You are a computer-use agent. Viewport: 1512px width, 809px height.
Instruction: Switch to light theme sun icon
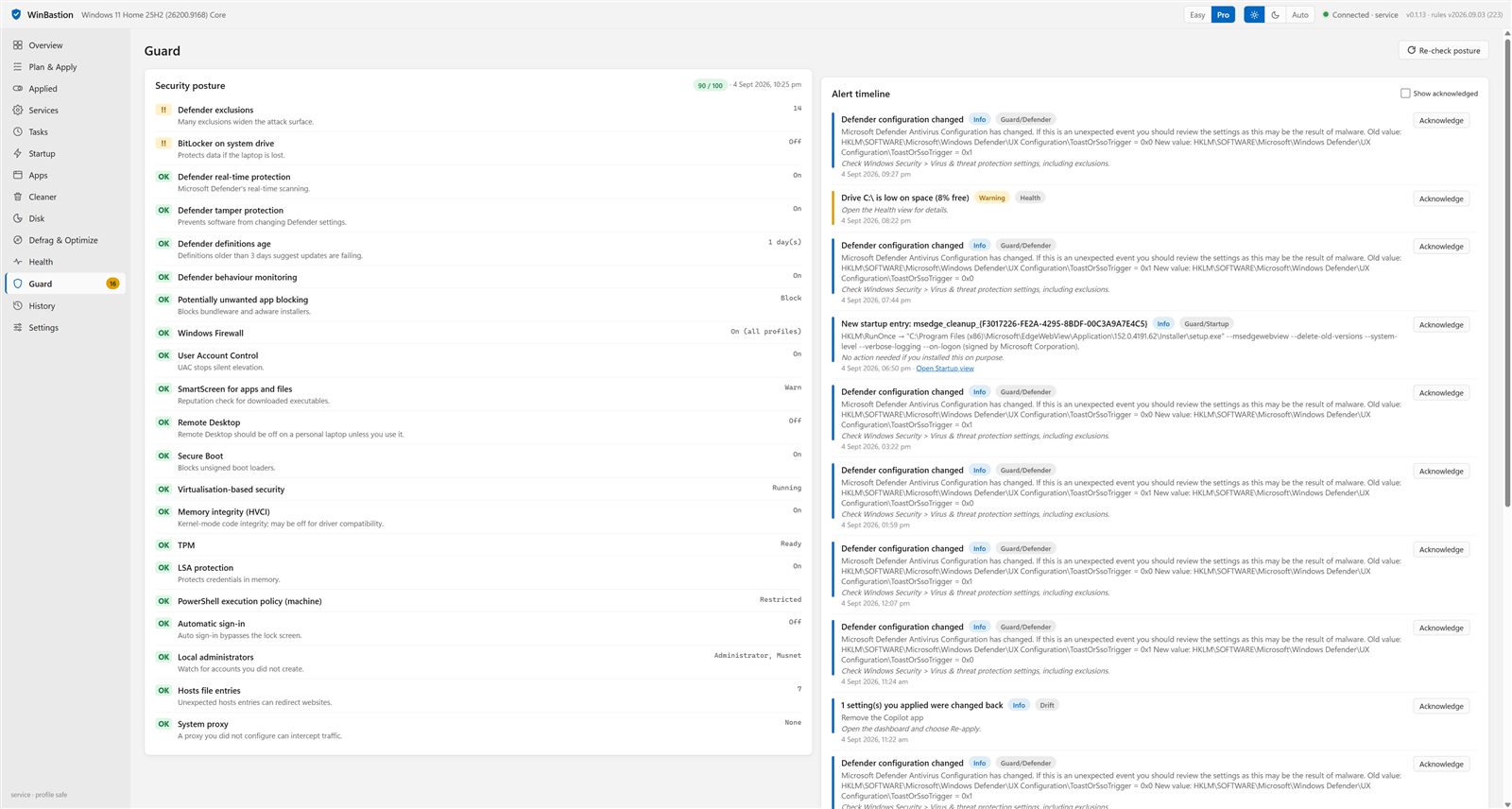1254,15
